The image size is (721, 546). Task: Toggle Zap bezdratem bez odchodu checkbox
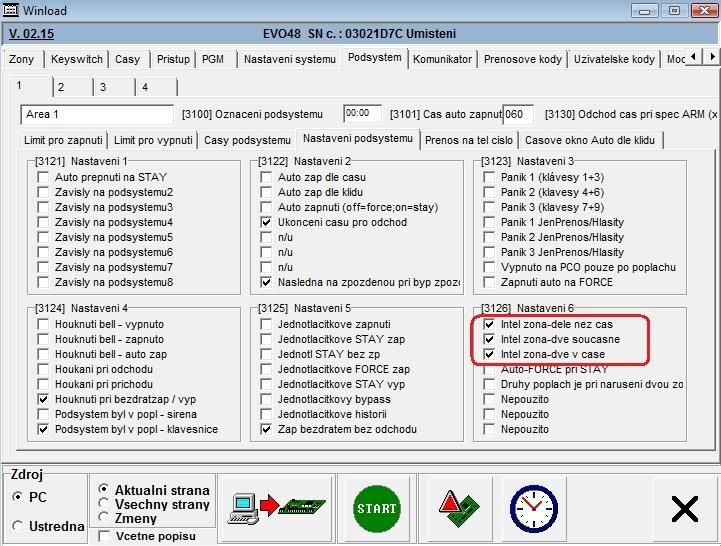pos(266,430)
